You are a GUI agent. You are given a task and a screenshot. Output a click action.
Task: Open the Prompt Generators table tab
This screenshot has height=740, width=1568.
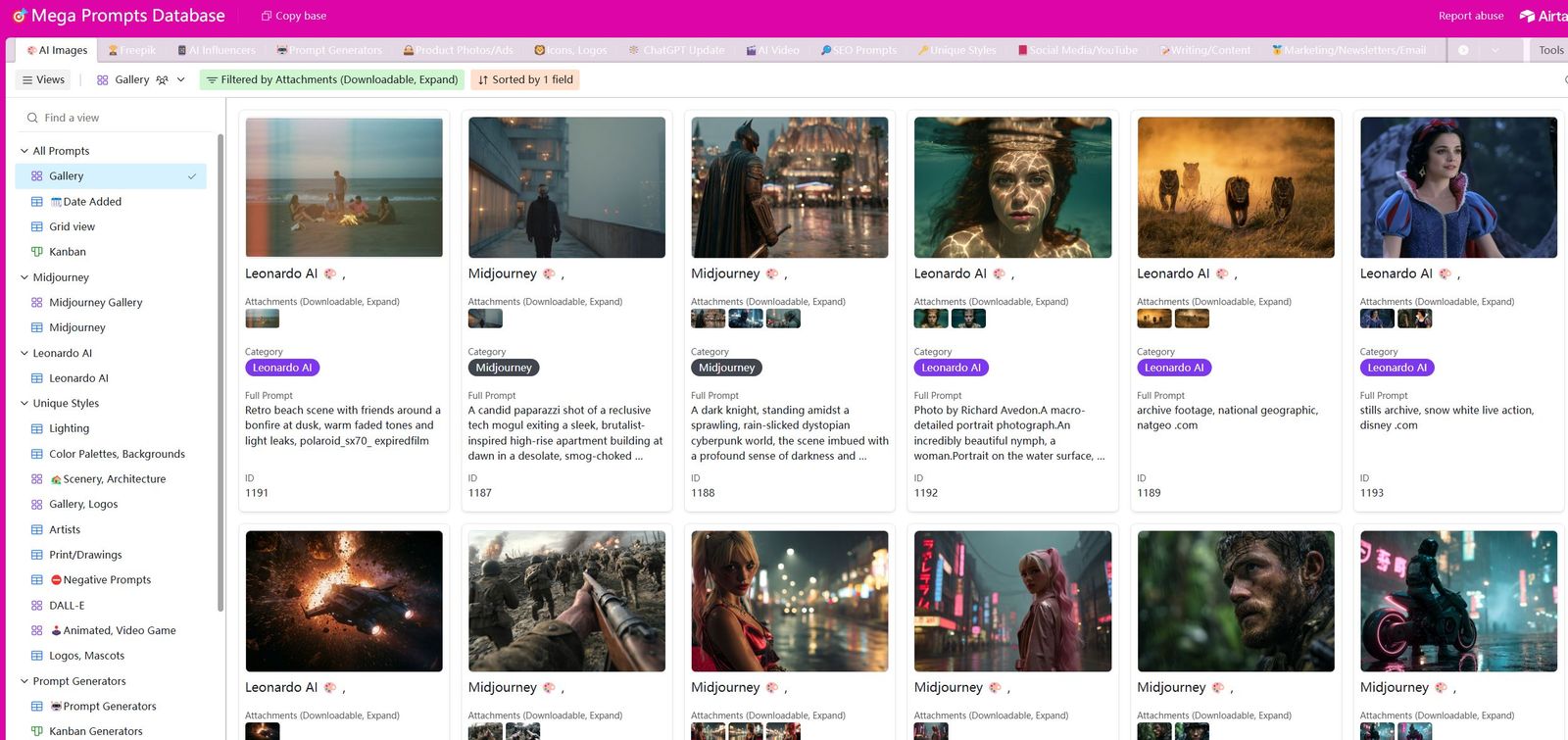tap(329, 50)
